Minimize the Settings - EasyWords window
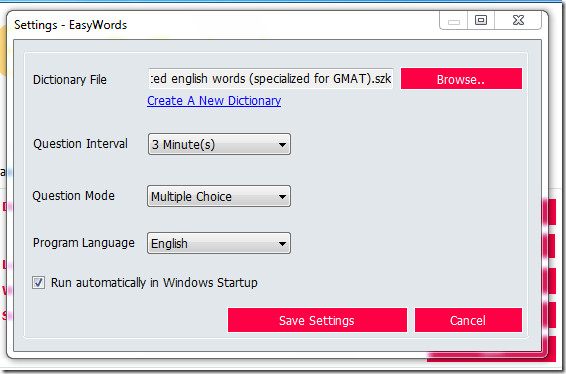 pyautogui.click(x=454, y=20)
